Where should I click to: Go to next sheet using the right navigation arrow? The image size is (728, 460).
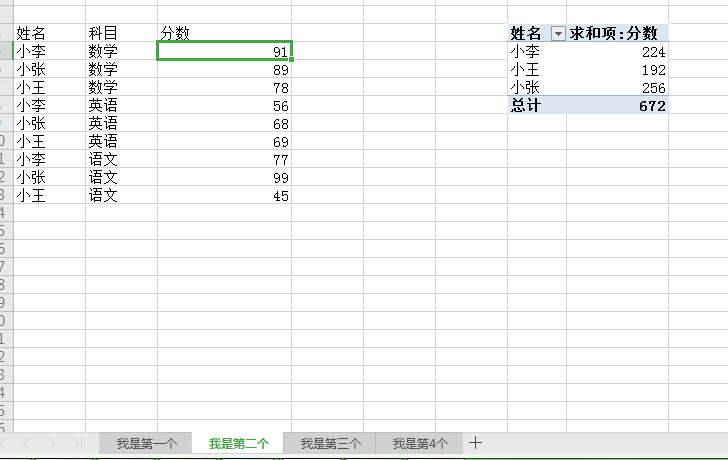click(x=52, y=443)
